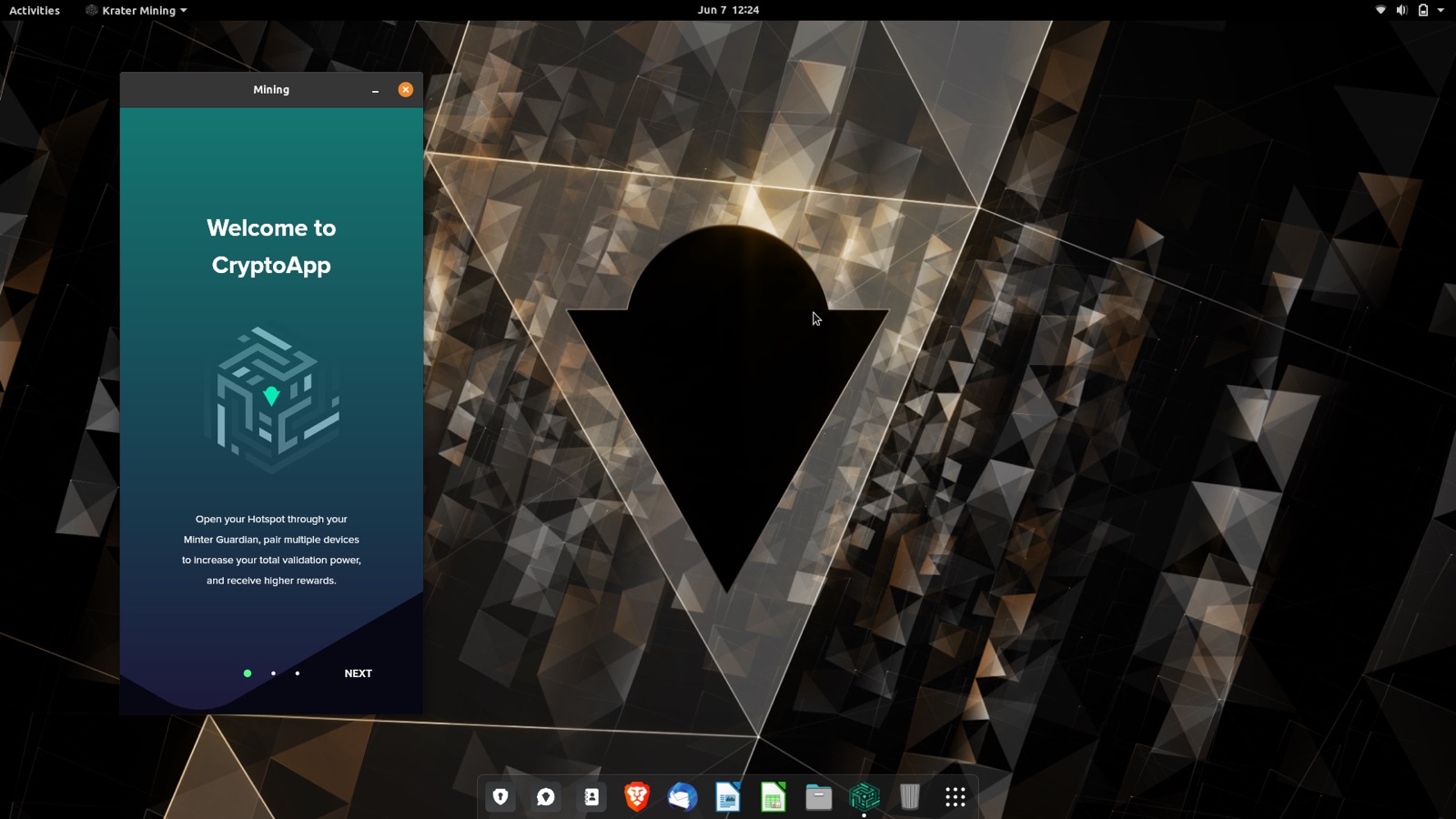
Task: Open the Trash from the dock
Action: pos(909,797)
